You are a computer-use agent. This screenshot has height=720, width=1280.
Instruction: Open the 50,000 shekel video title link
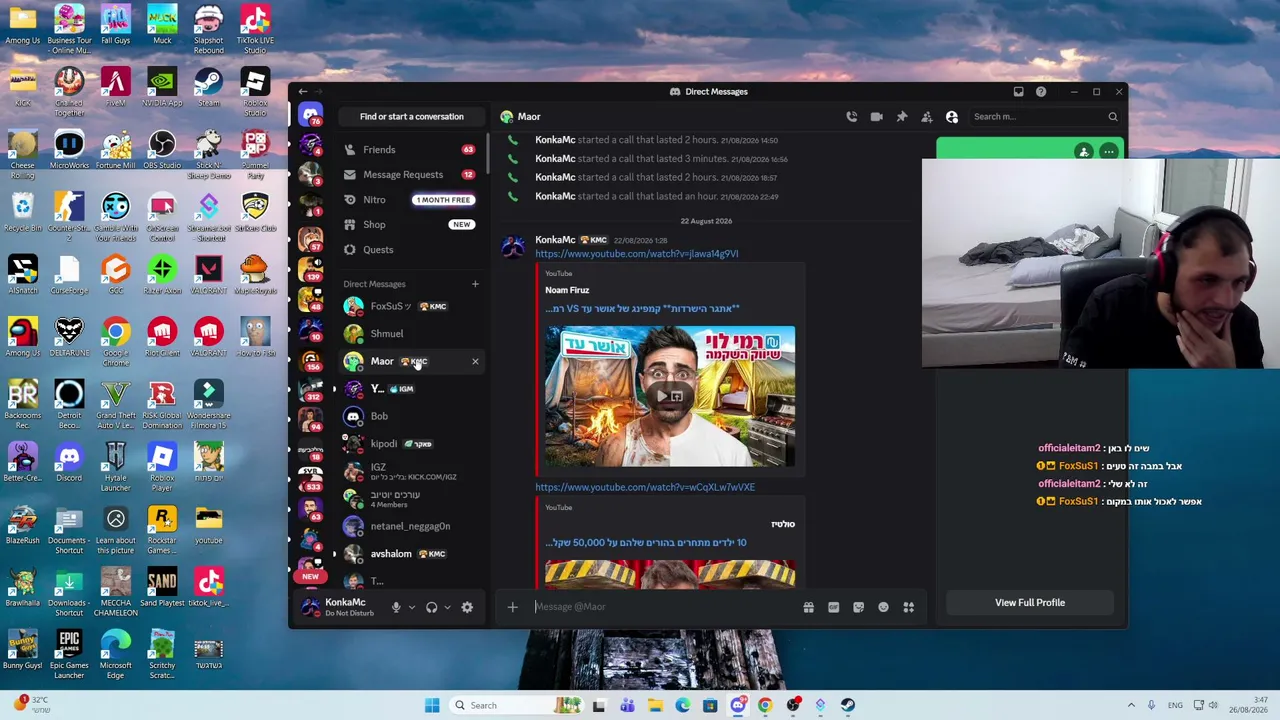pyautogui.click(x=646, y=543)
